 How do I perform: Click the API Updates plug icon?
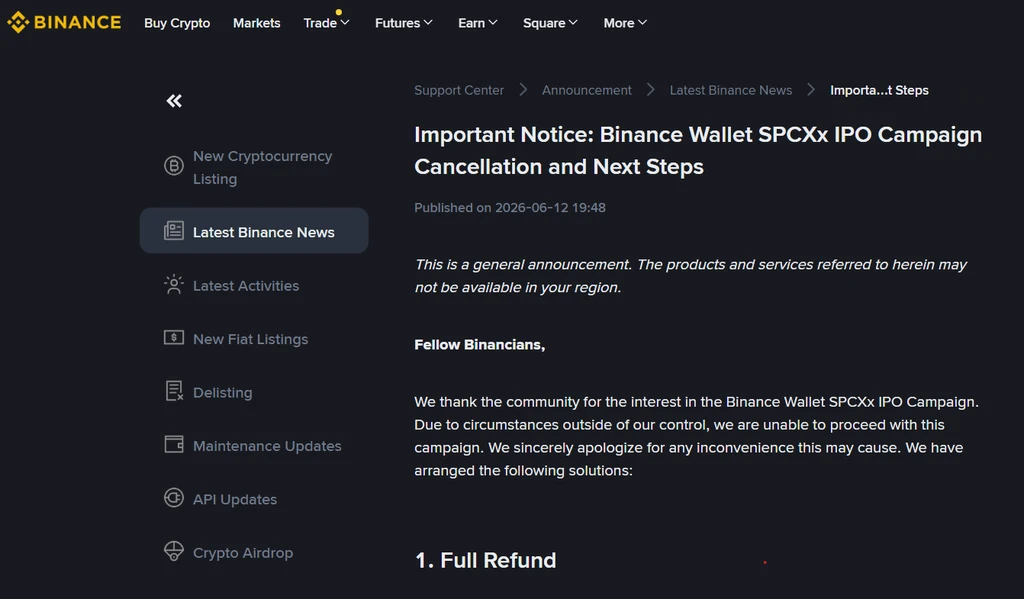[174, 498]
